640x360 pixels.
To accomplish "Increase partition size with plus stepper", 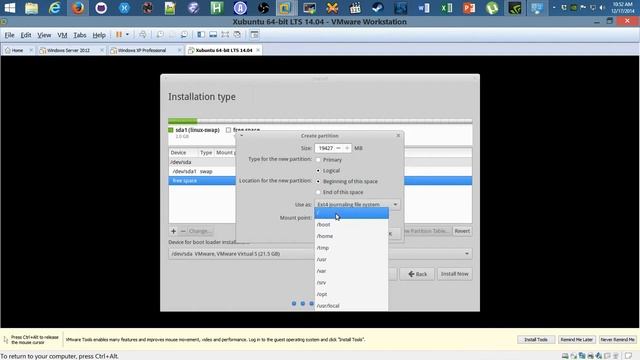I will click(x=347, y=148).
